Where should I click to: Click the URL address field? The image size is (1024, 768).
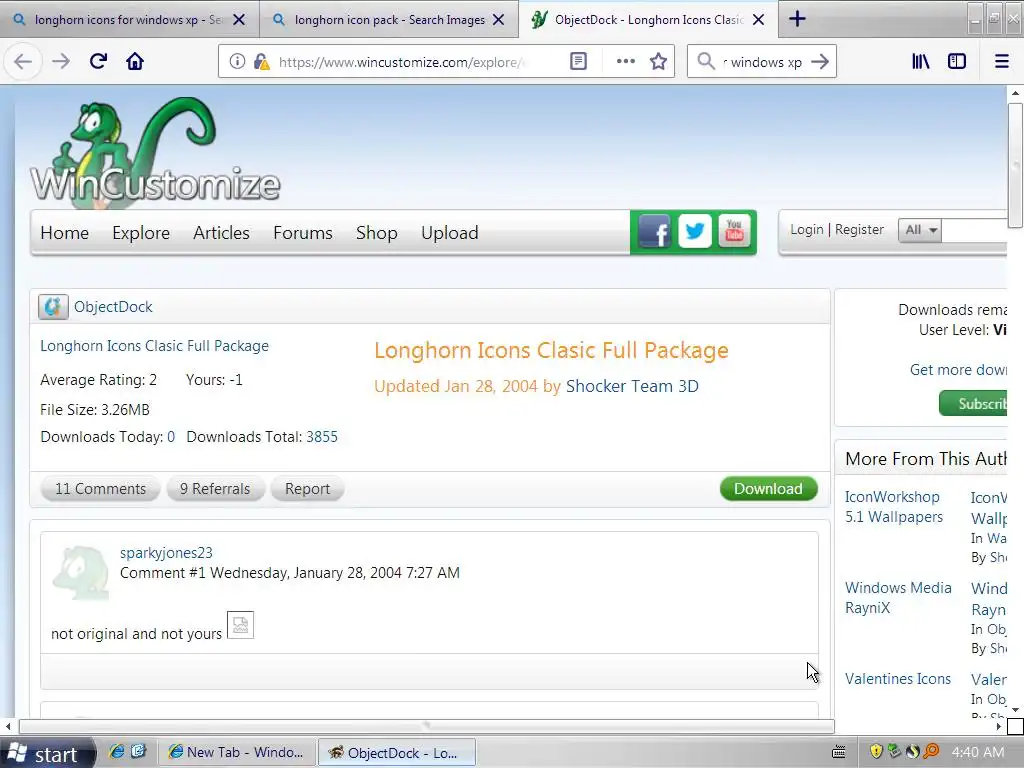pyautogui.click(x=400, y=62)
